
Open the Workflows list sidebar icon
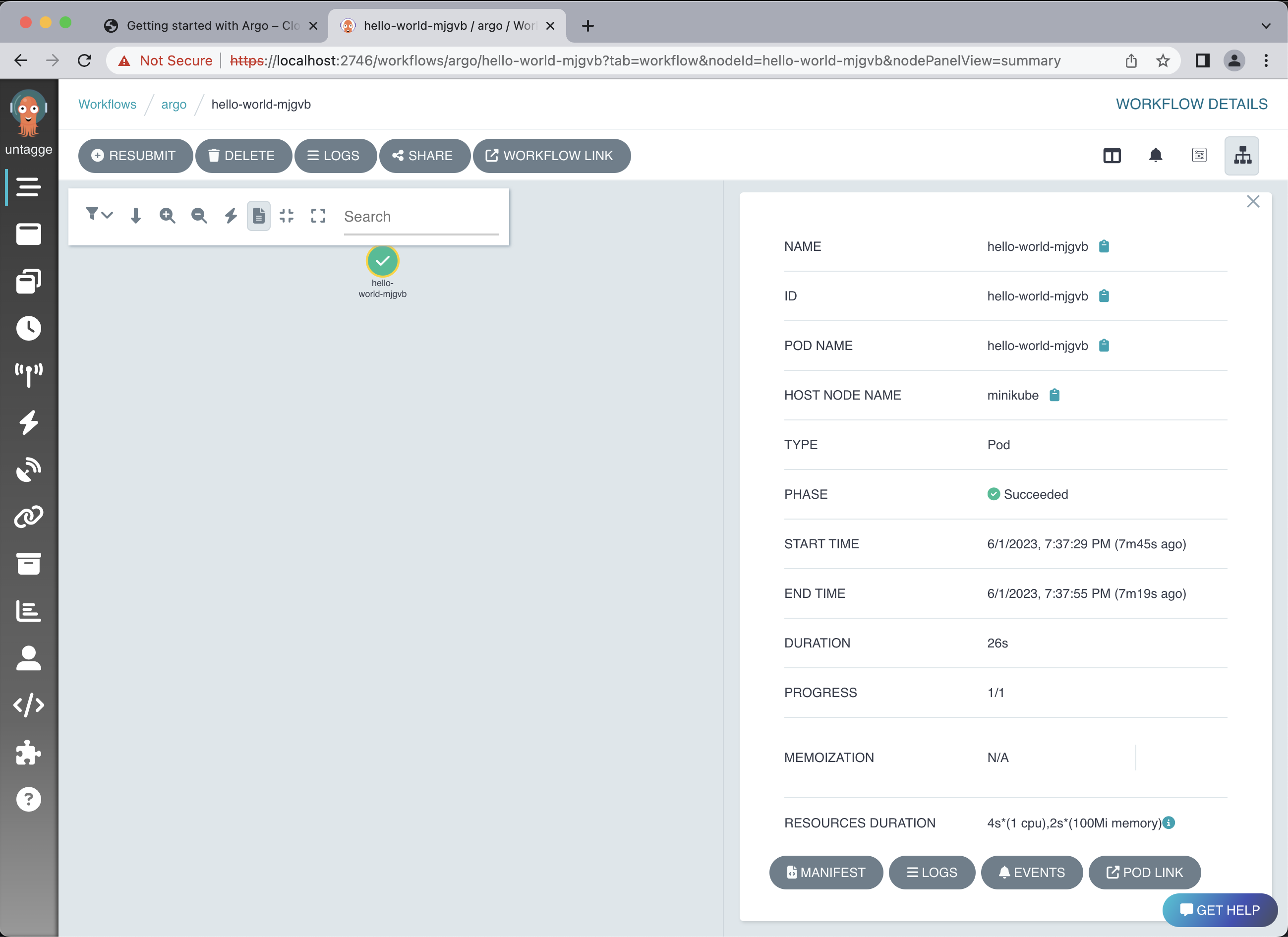tap(28, 187)
